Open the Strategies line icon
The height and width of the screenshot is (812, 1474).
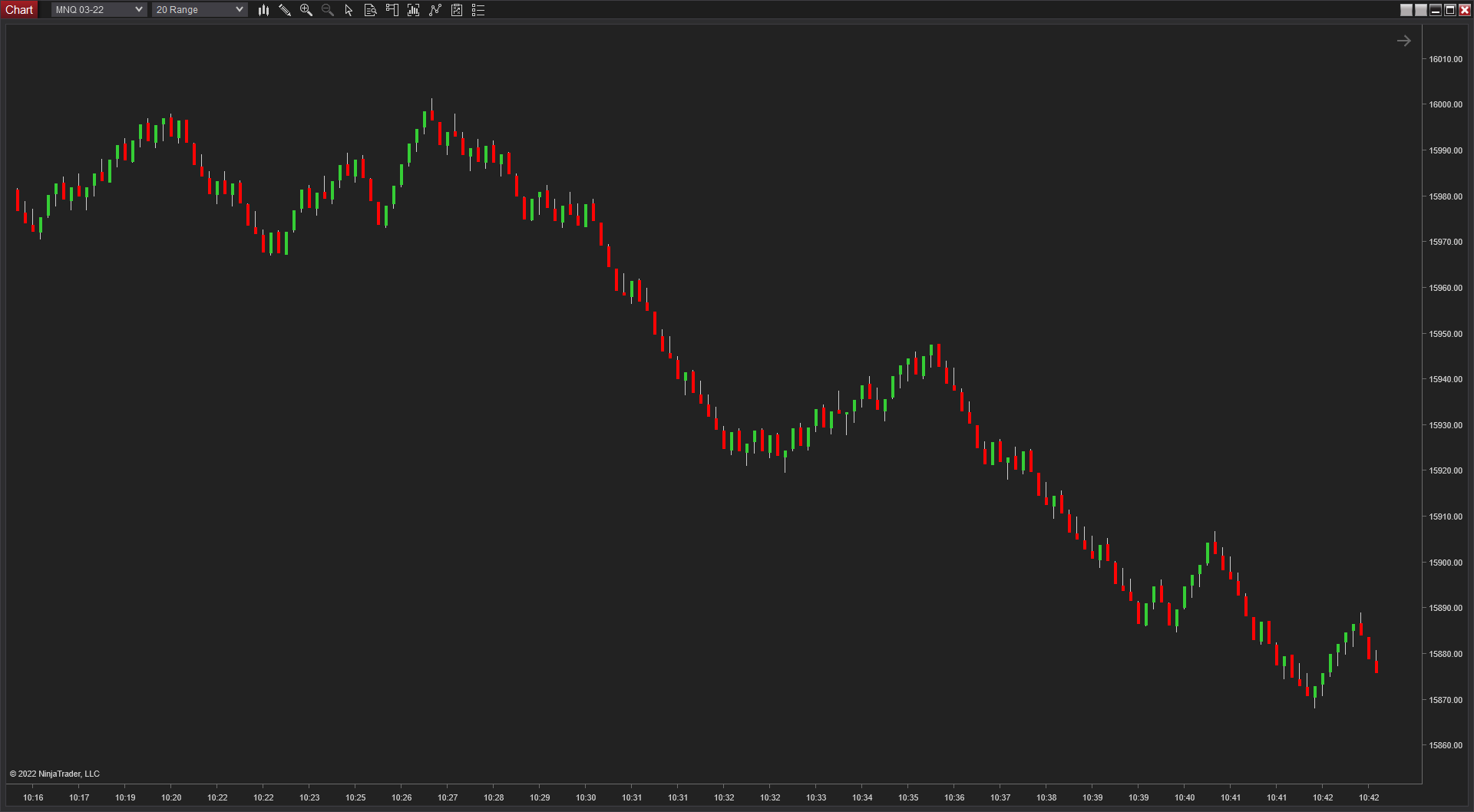coord(435,10)
